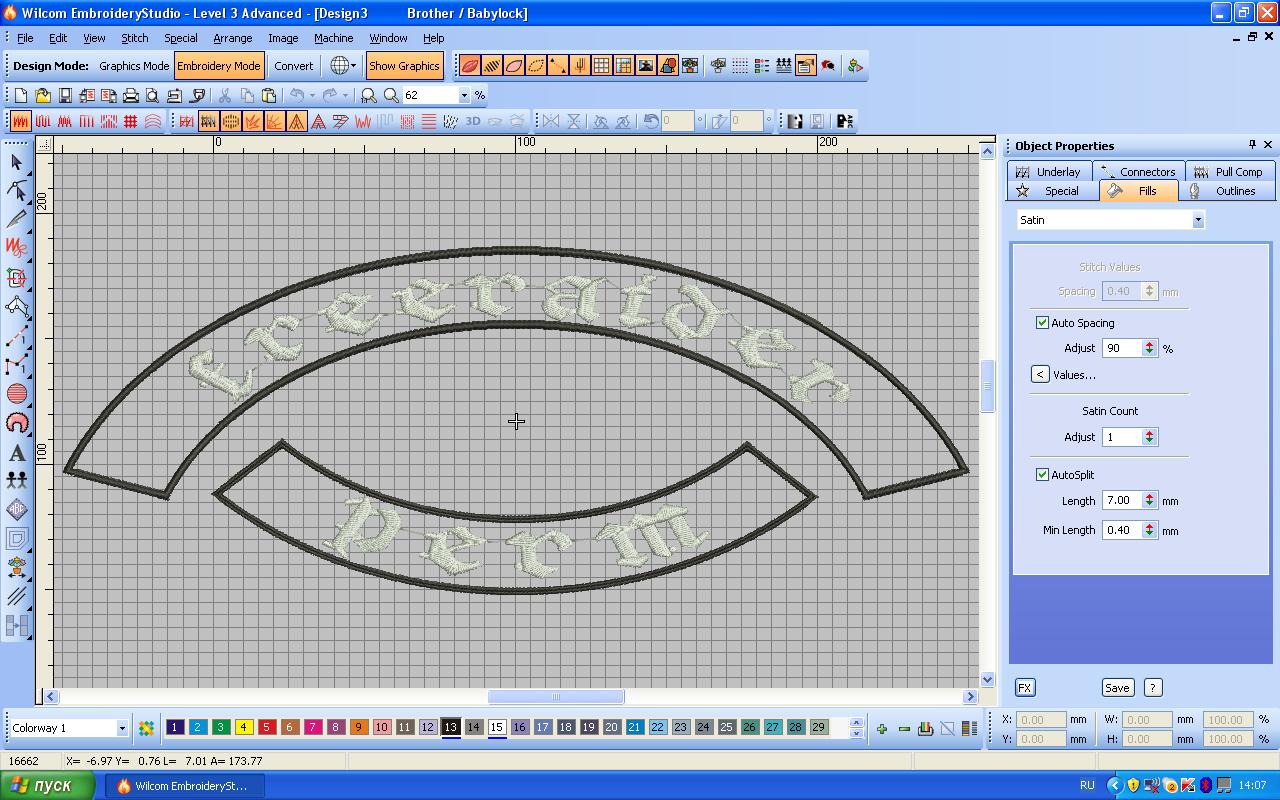Image resolution: width=1280 pixels, height=800 pixels.
Task: Open the Undo history dropdown arrow
Action: click(x=312, y=95)
